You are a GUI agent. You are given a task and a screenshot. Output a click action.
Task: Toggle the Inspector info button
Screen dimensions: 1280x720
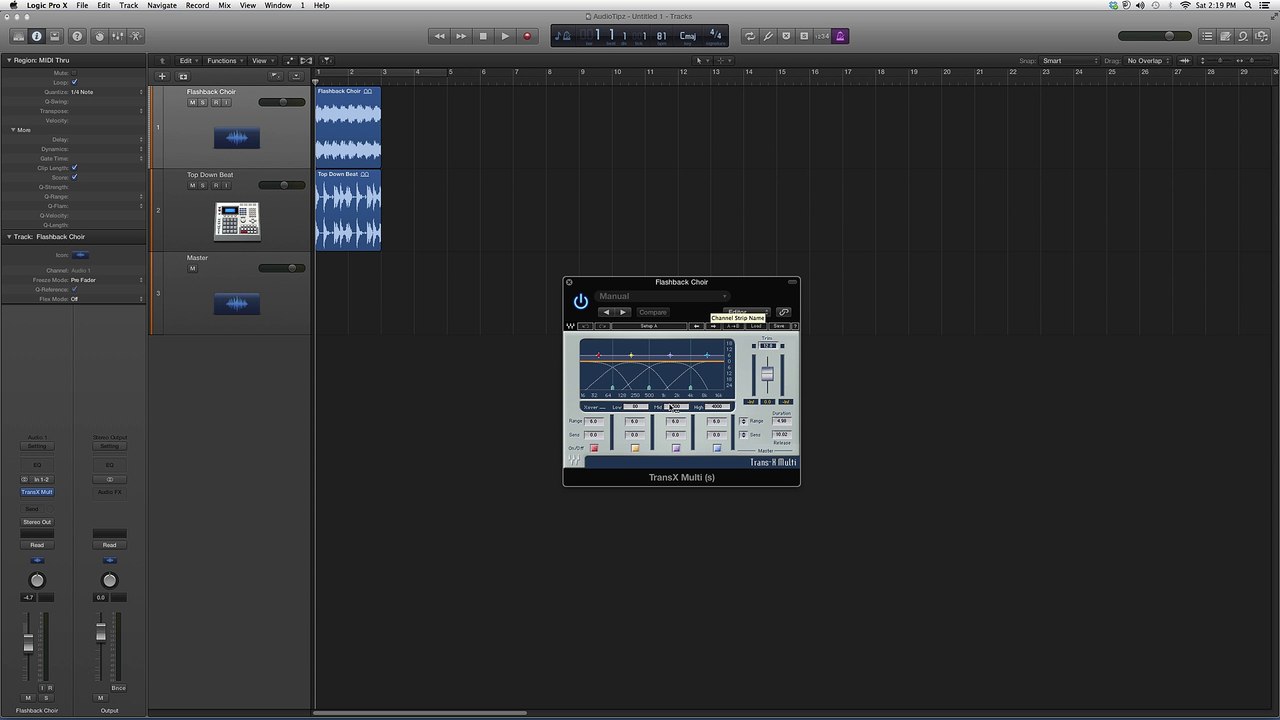pyautogui.click(x=37, y=36)
